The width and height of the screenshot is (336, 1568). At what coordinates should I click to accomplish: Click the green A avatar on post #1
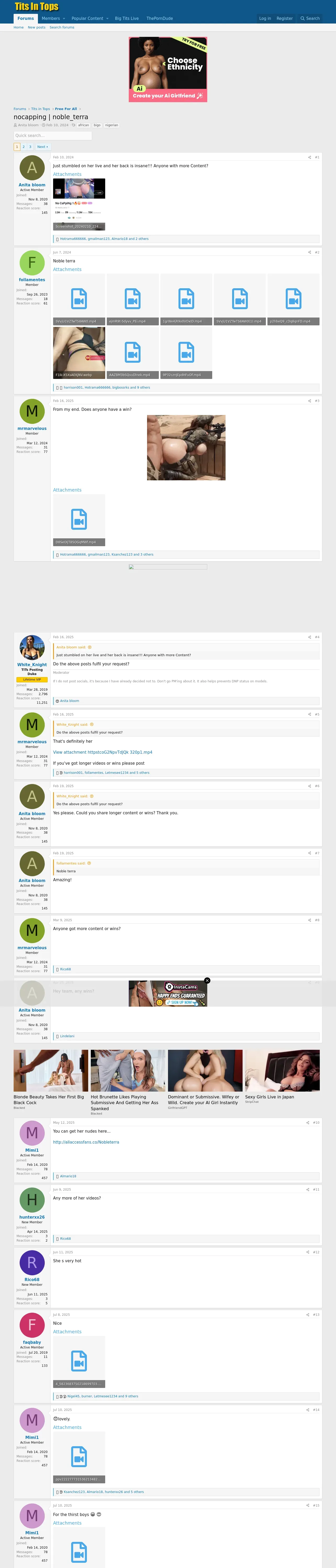32,168
